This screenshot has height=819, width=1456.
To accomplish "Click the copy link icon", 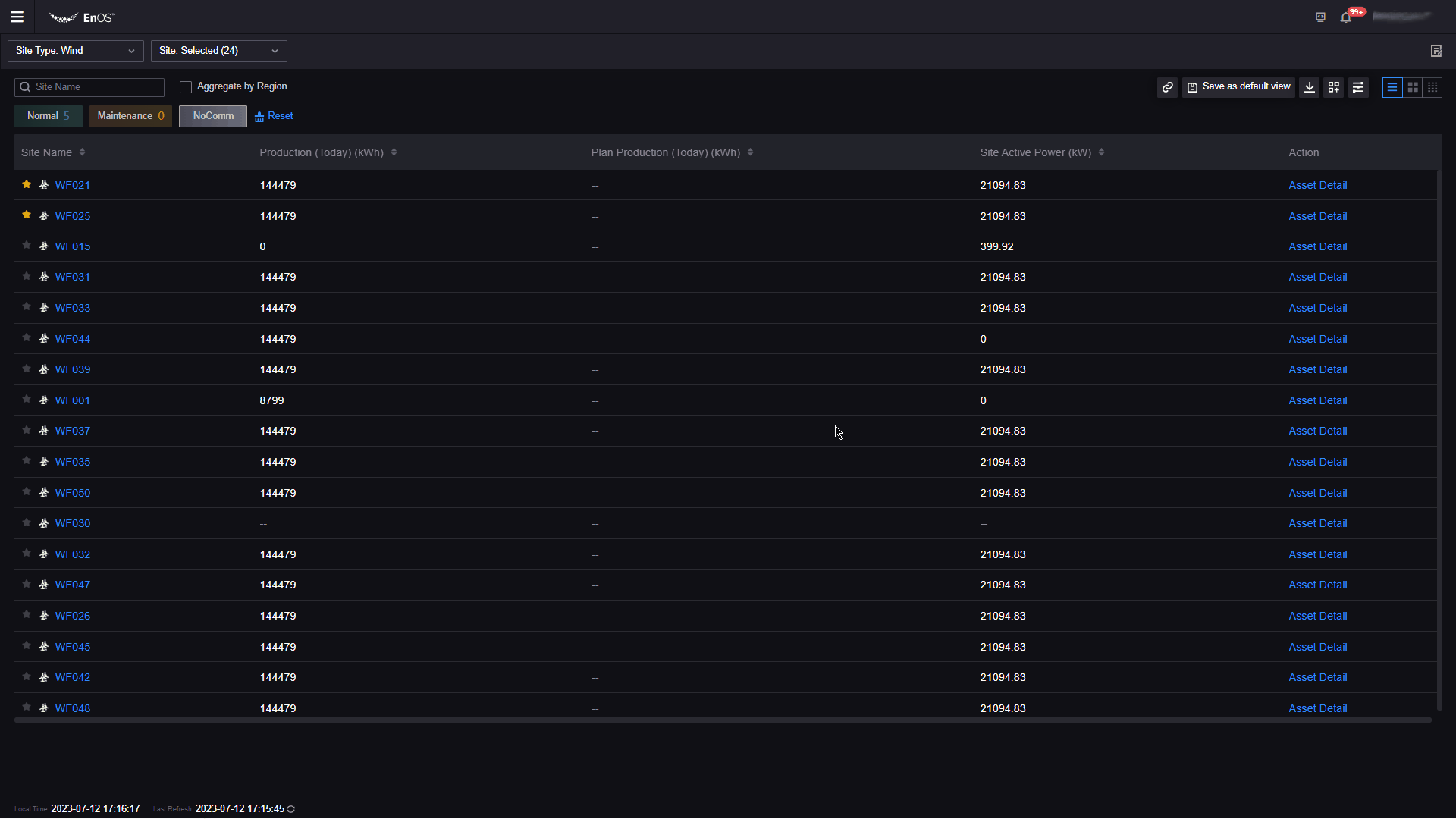I will point(1167,87).
